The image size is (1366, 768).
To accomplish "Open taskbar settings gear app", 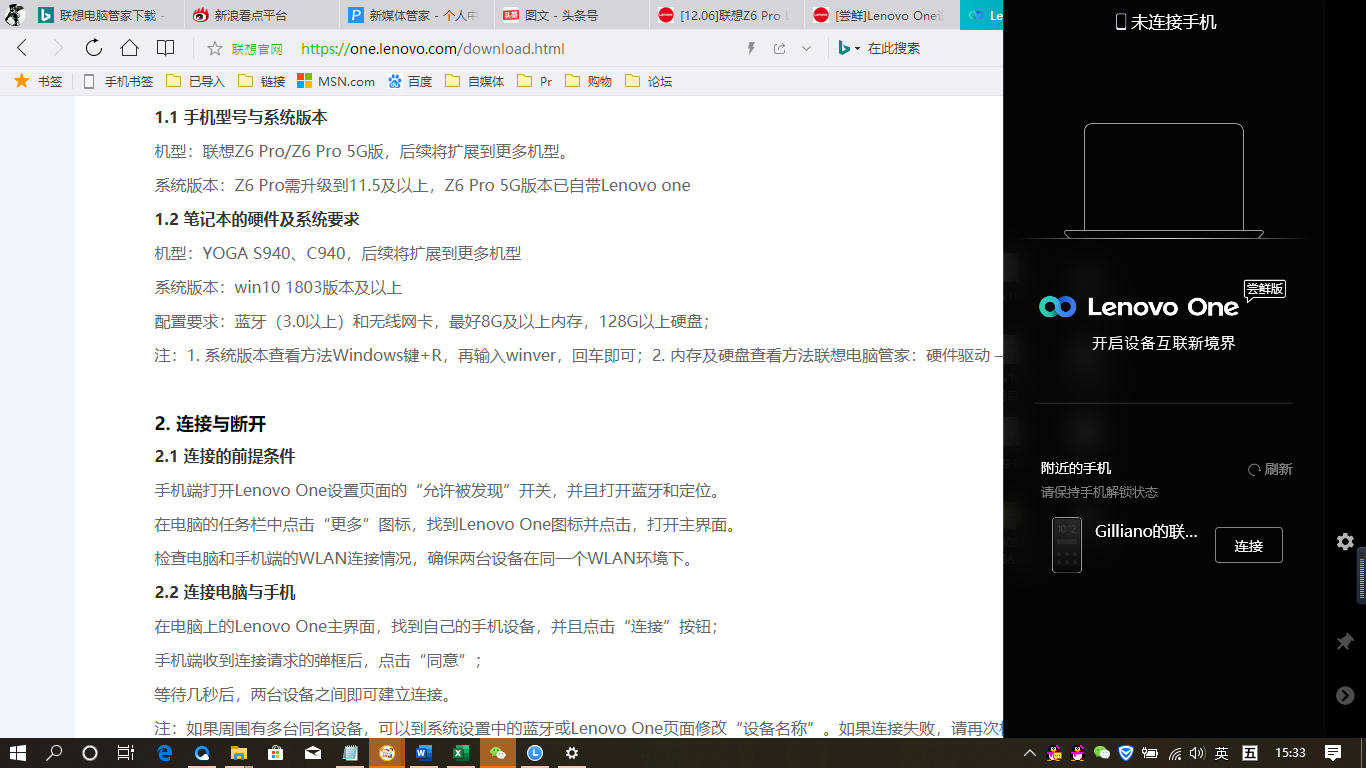I will click(x=571, y=753).
